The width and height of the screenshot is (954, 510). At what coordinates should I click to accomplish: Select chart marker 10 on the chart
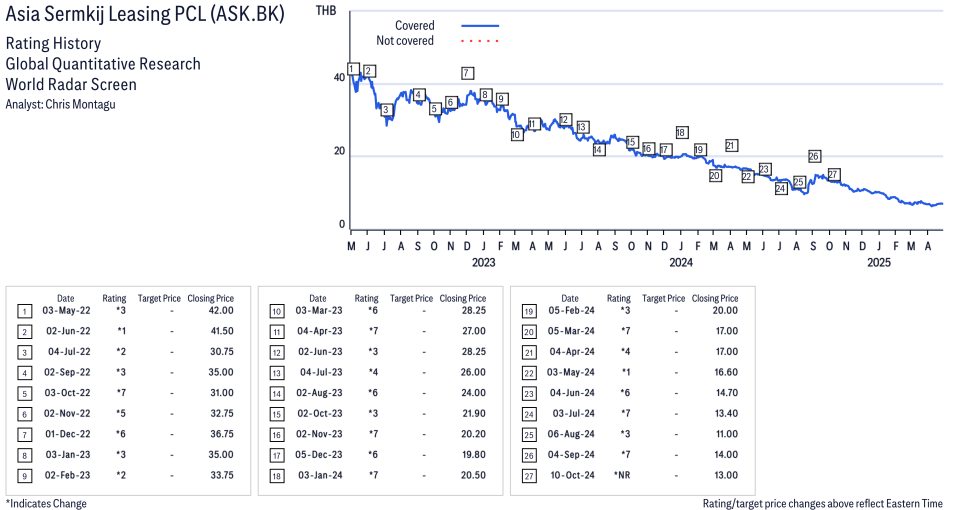tap(517, 134)
